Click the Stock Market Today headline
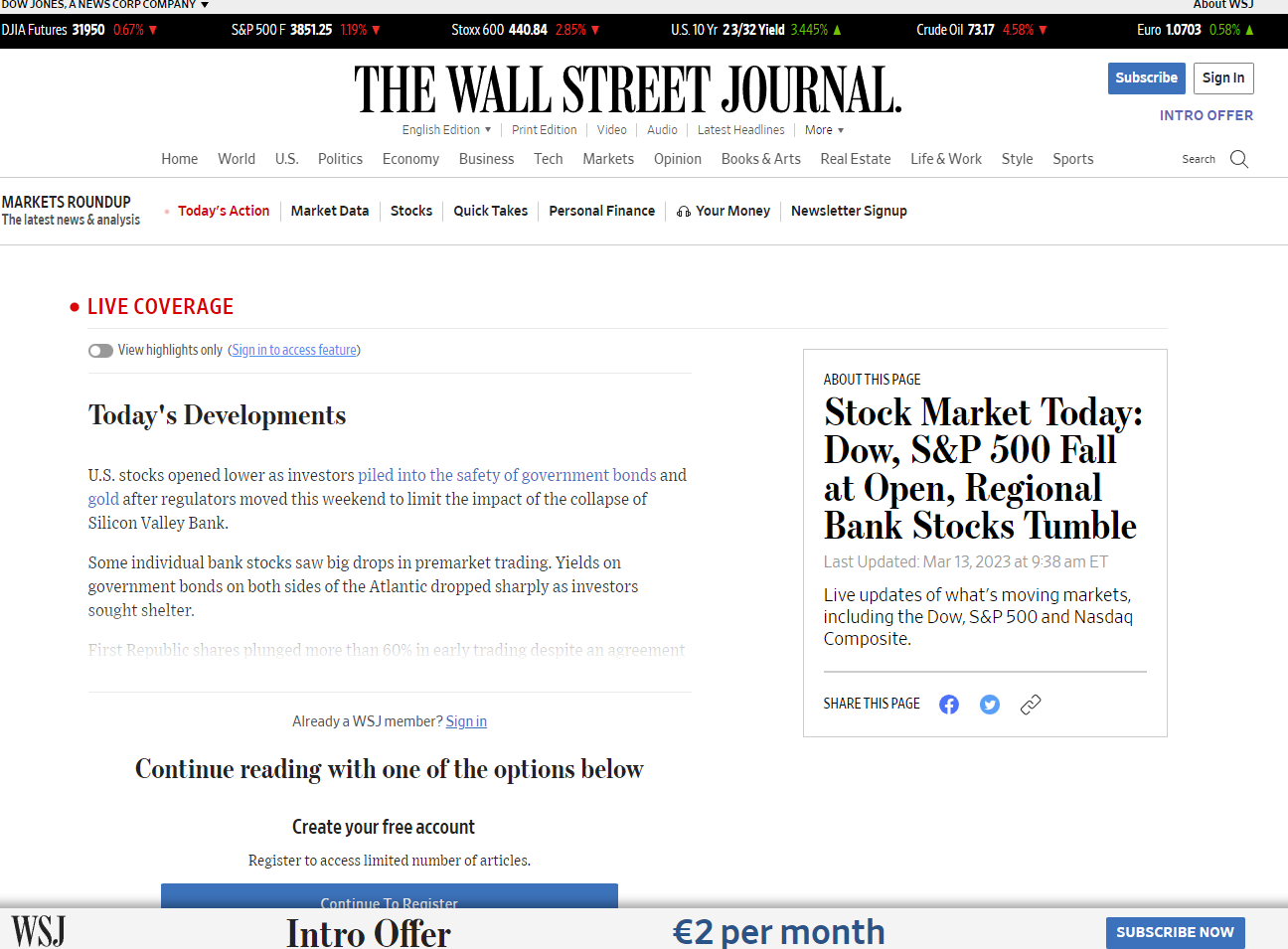 click(x=983, y=469)
